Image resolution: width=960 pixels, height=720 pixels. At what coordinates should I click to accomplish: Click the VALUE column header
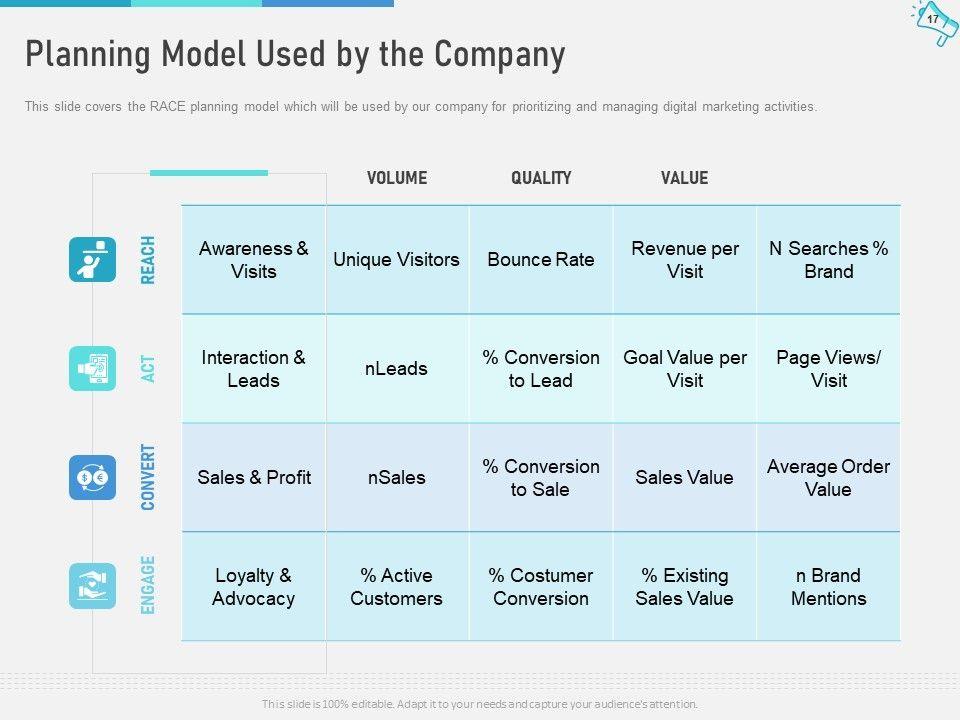[x=684, y=178]
